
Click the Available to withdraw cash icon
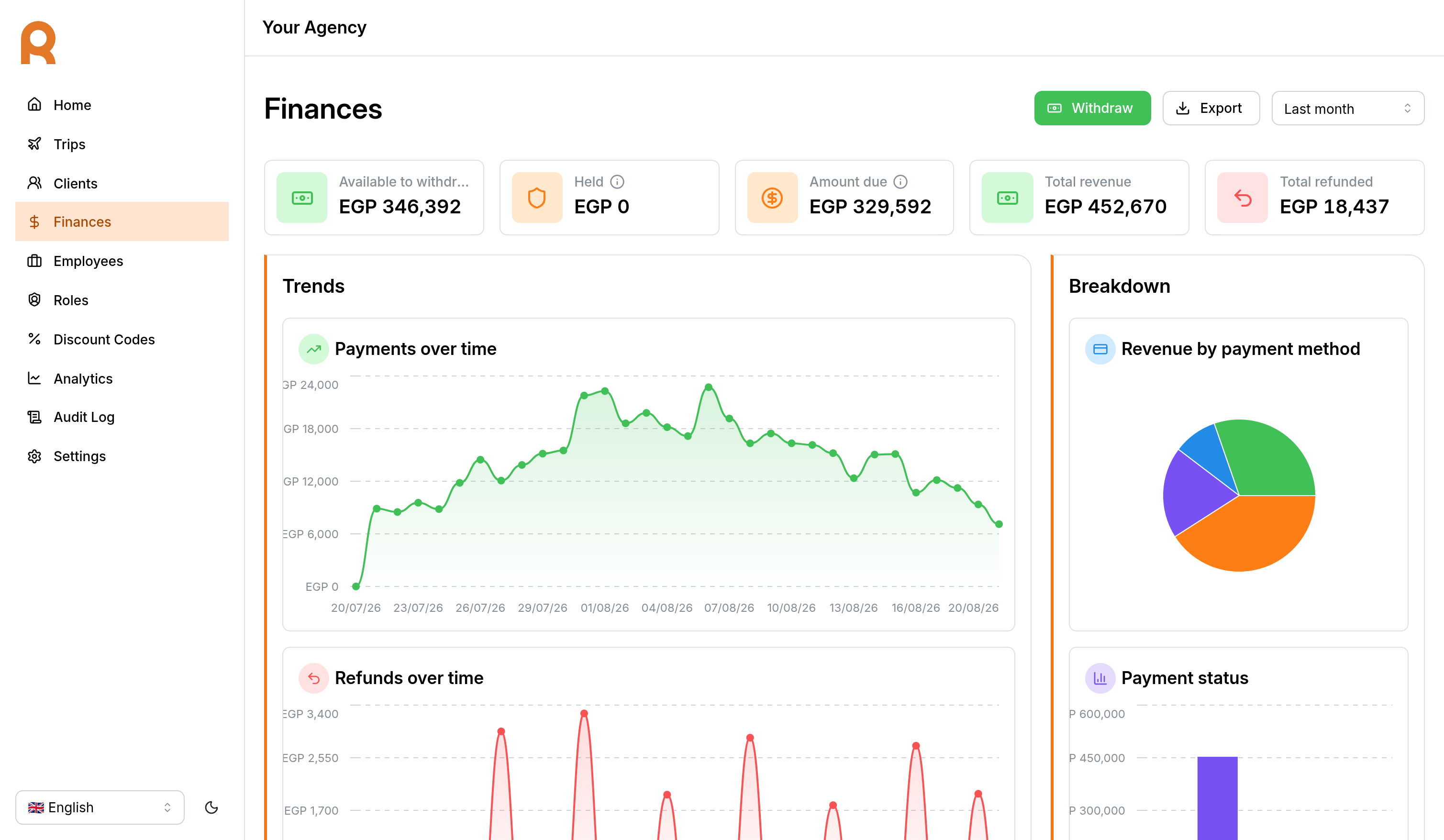(302, 198)
